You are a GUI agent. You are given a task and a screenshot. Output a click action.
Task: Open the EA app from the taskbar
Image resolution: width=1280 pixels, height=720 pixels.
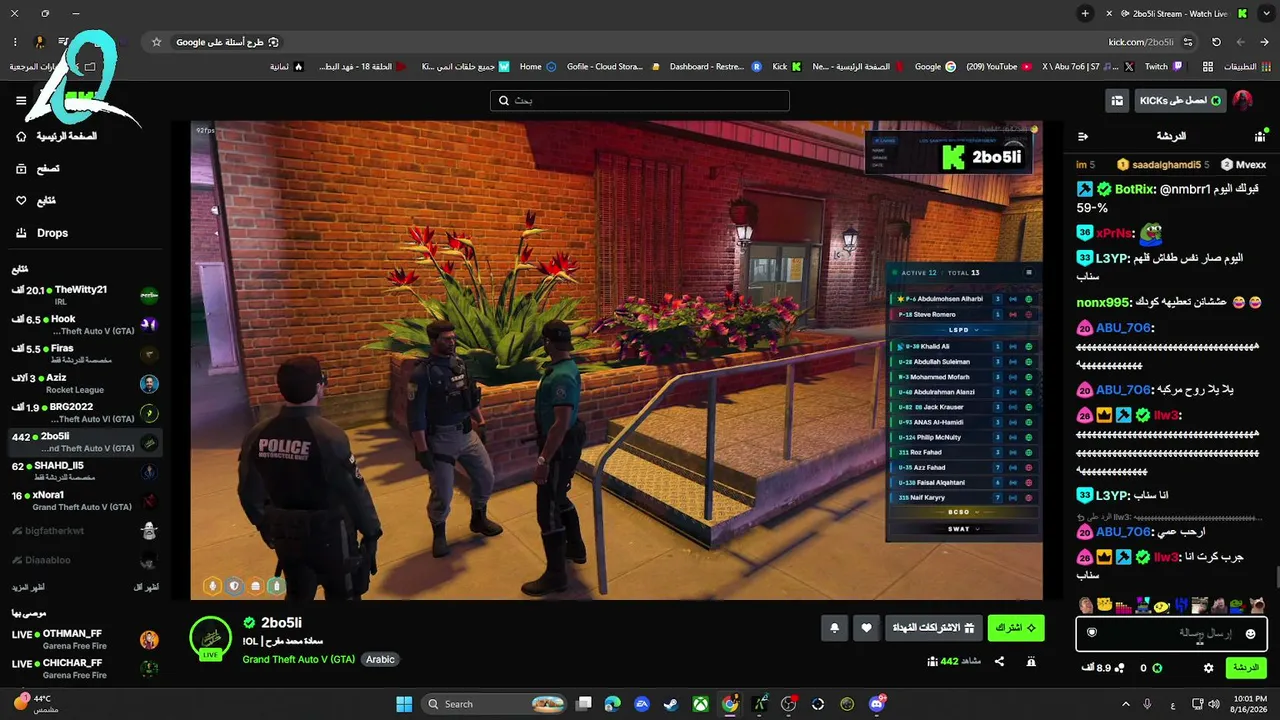point(642,704)
